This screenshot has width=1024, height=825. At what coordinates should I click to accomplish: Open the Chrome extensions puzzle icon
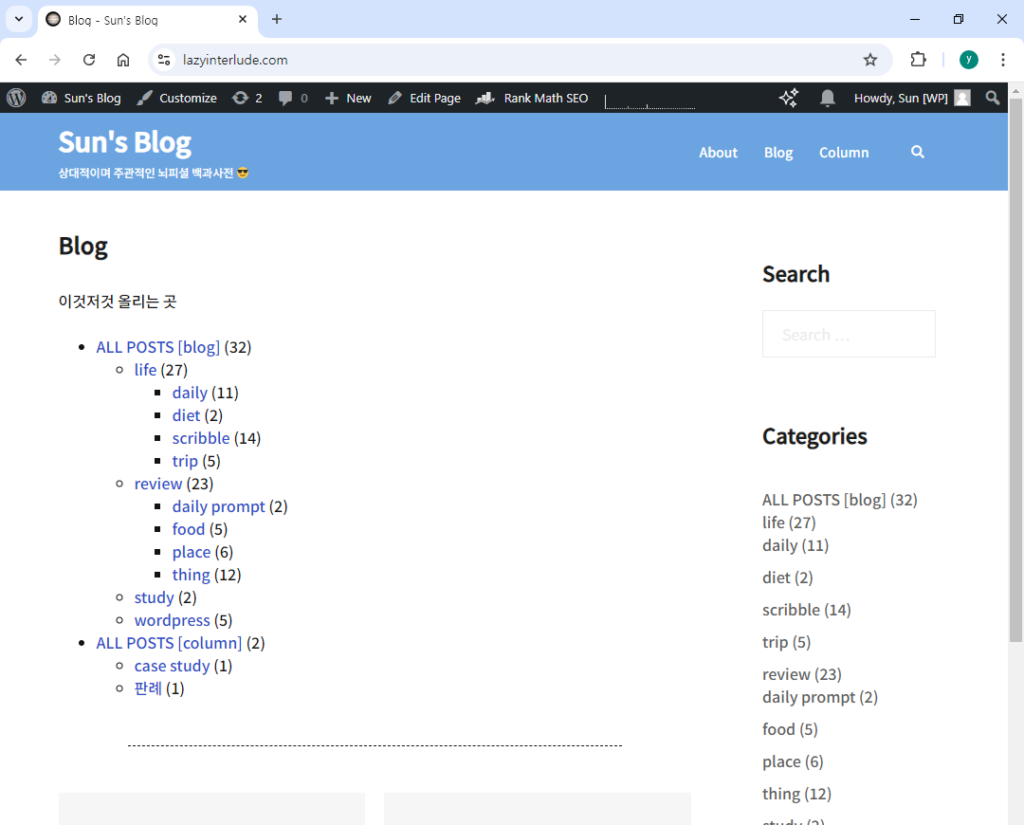pyautogui.click(x=918, y=60)
